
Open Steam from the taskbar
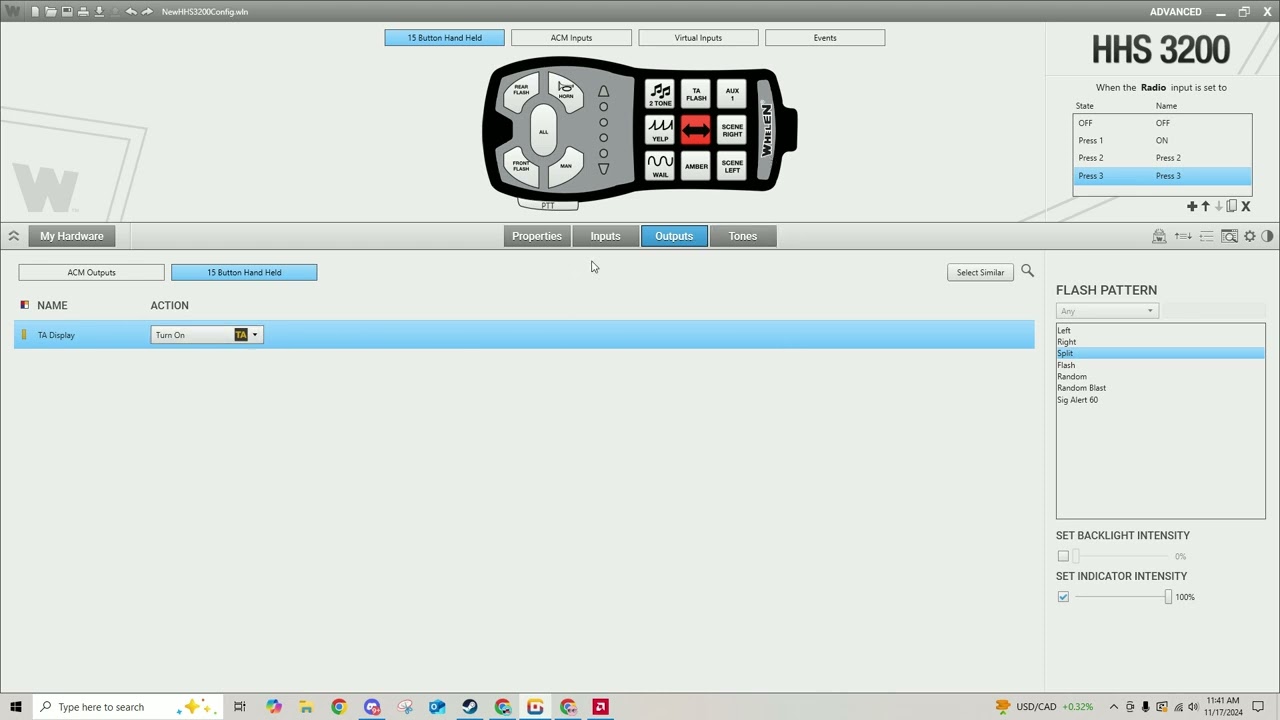click(x=470, y=707)
